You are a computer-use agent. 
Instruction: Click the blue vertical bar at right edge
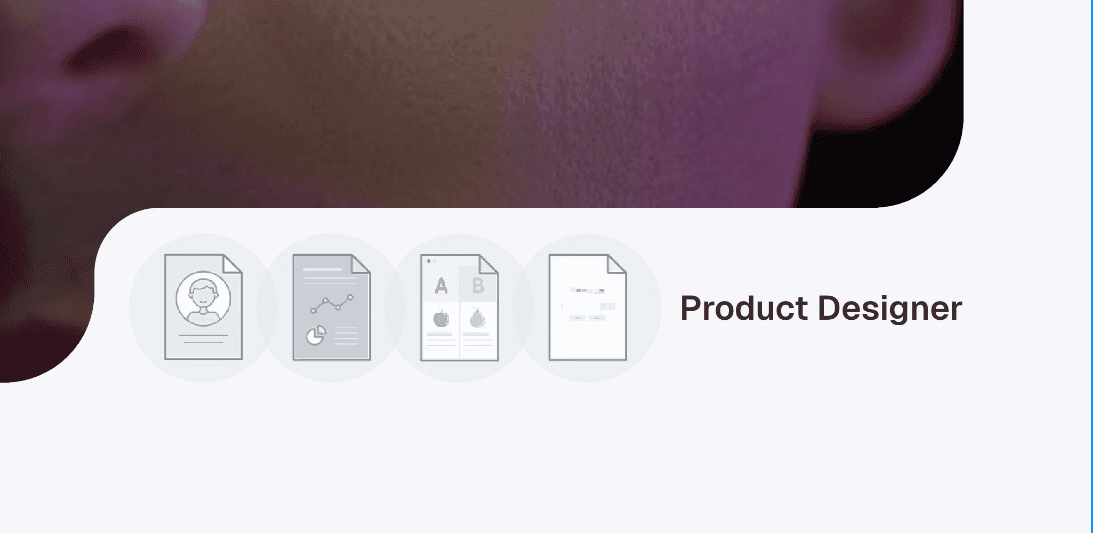1091,266
